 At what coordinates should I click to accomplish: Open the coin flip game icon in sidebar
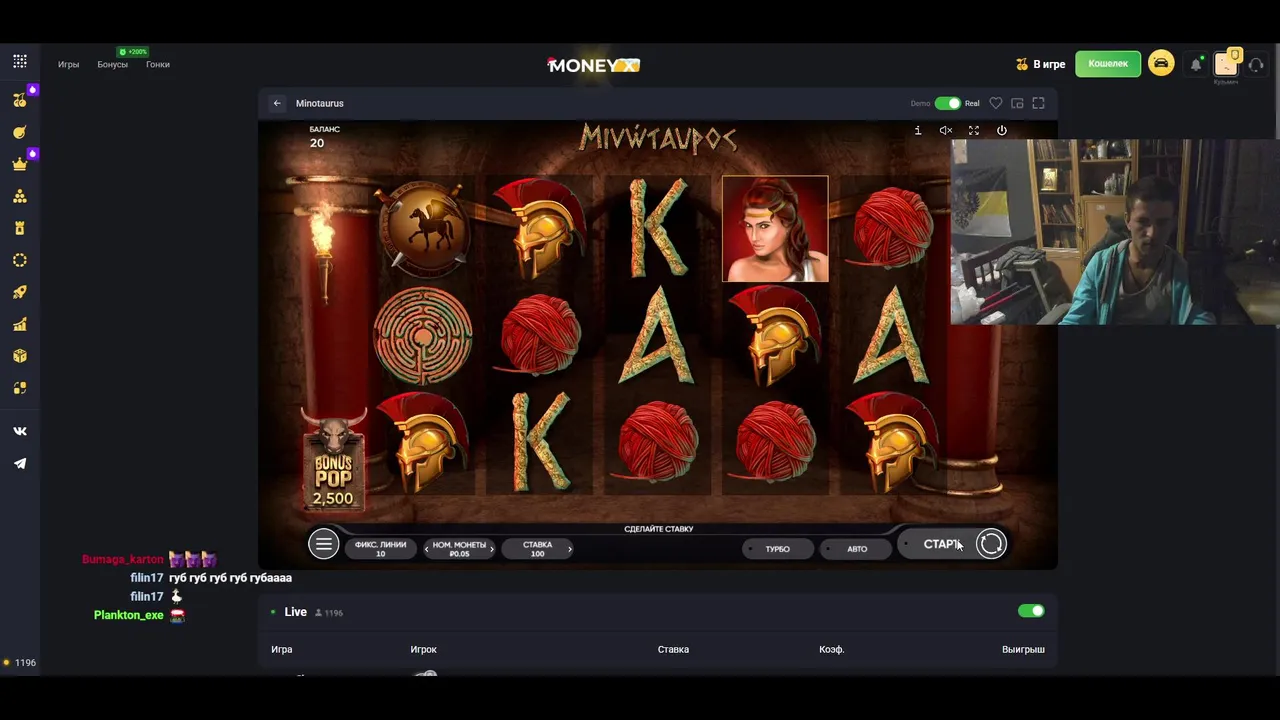click(x=20, y=388)
